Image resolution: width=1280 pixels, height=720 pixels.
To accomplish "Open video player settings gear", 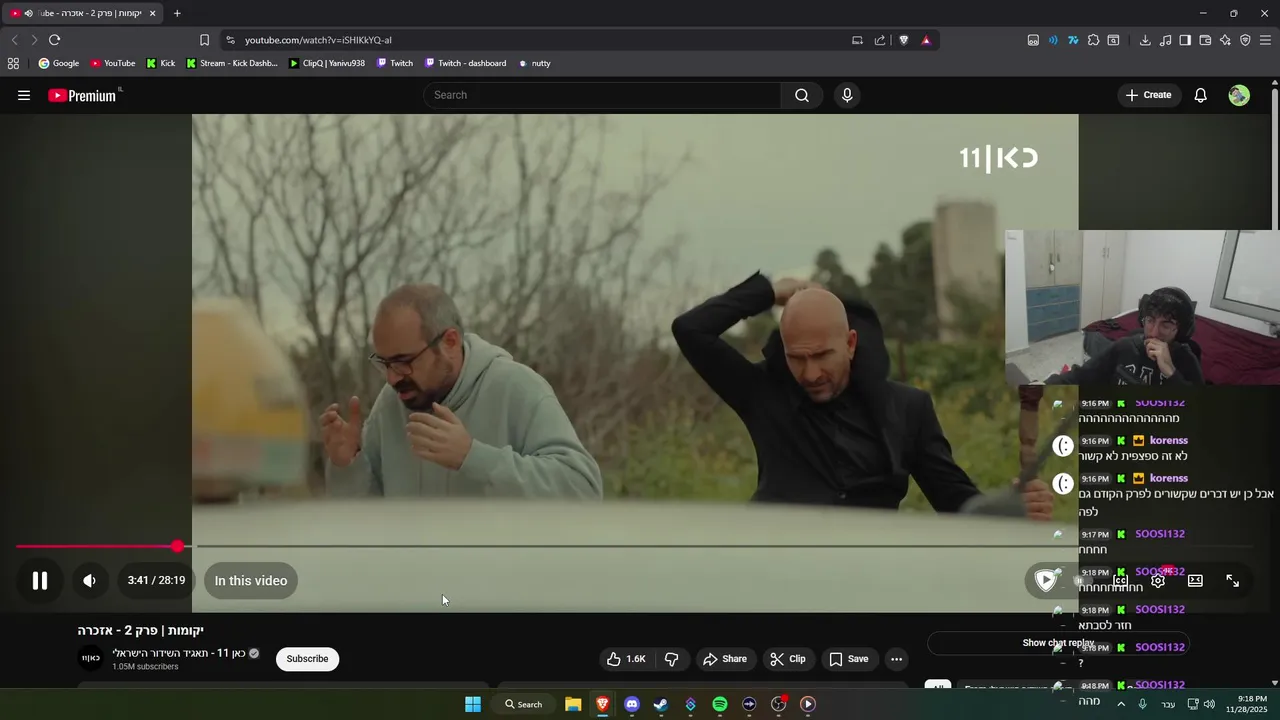I will point(1158,580).
